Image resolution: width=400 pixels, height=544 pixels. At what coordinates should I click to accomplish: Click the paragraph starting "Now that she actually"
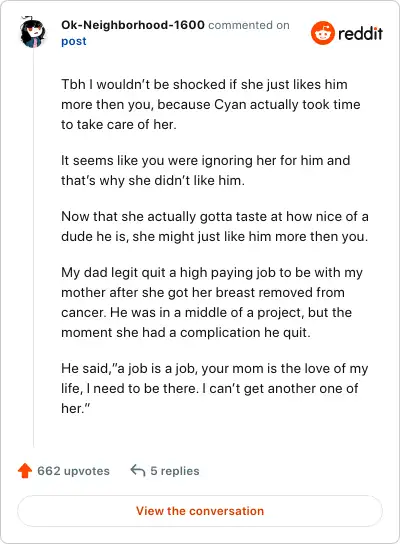215,226
